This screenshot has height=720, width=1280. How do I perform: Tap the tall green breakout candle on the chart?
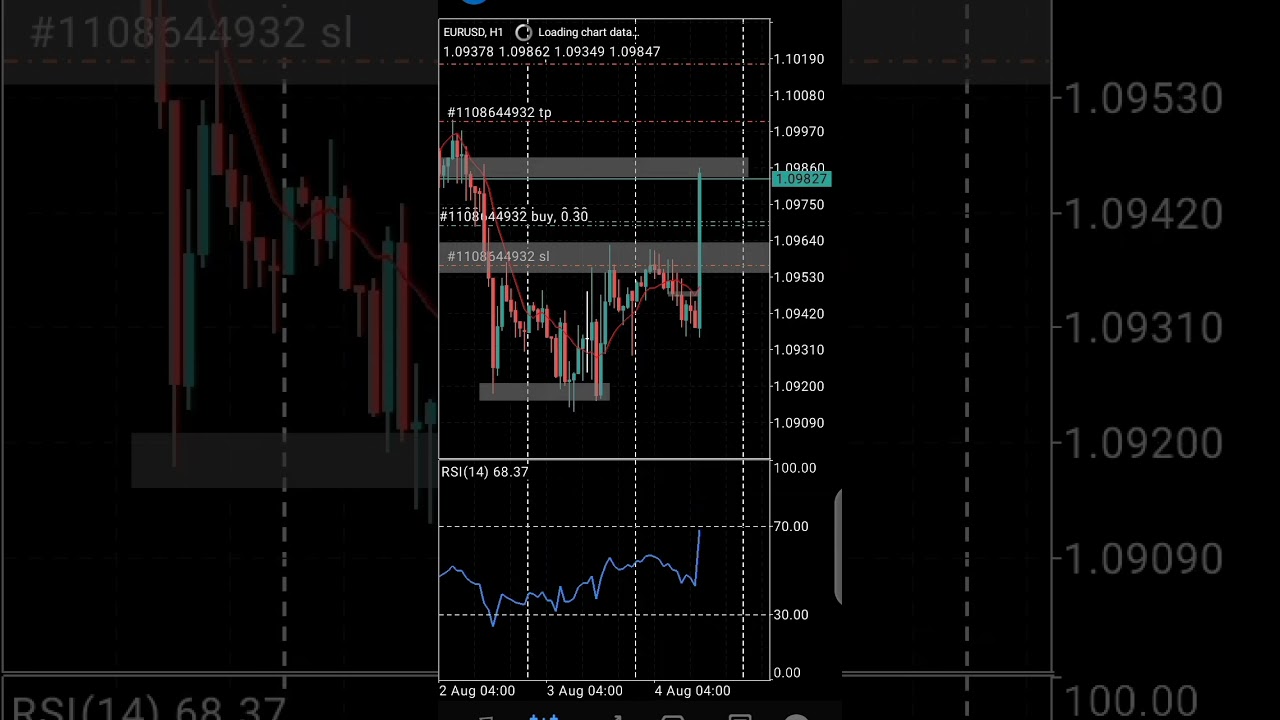(699, 250)
